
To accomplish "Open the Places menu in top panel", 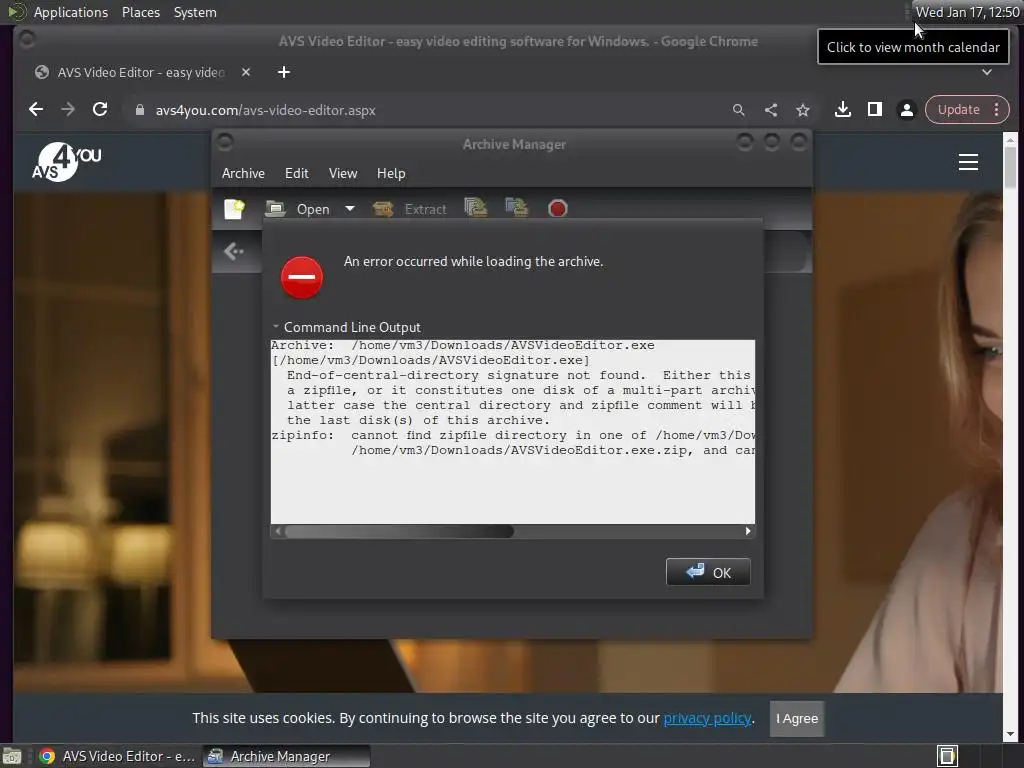I will 140,12.
